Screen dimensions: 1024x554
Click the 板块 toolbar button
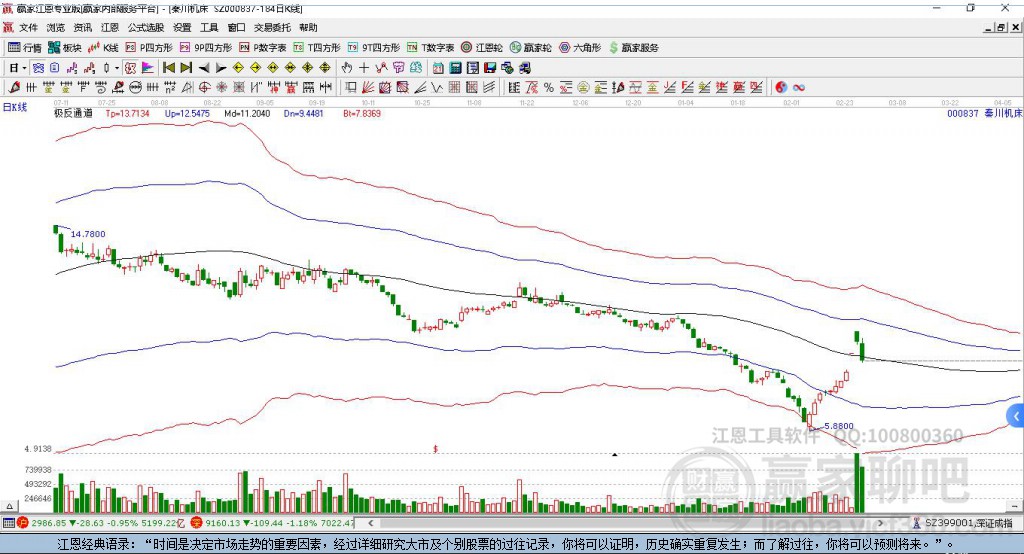point(65,48)
